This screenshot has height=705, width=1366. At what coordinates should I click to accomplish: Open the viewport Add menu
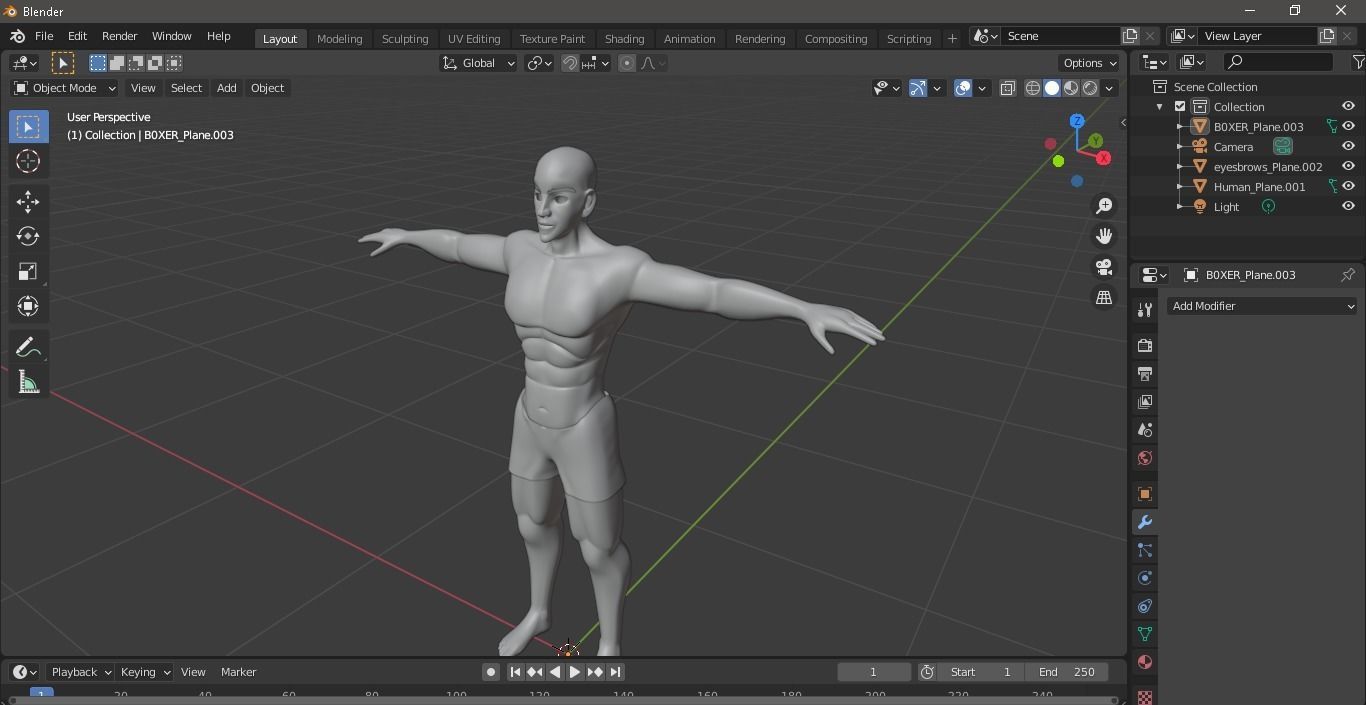pyautogui.click(x=227, y=88)
